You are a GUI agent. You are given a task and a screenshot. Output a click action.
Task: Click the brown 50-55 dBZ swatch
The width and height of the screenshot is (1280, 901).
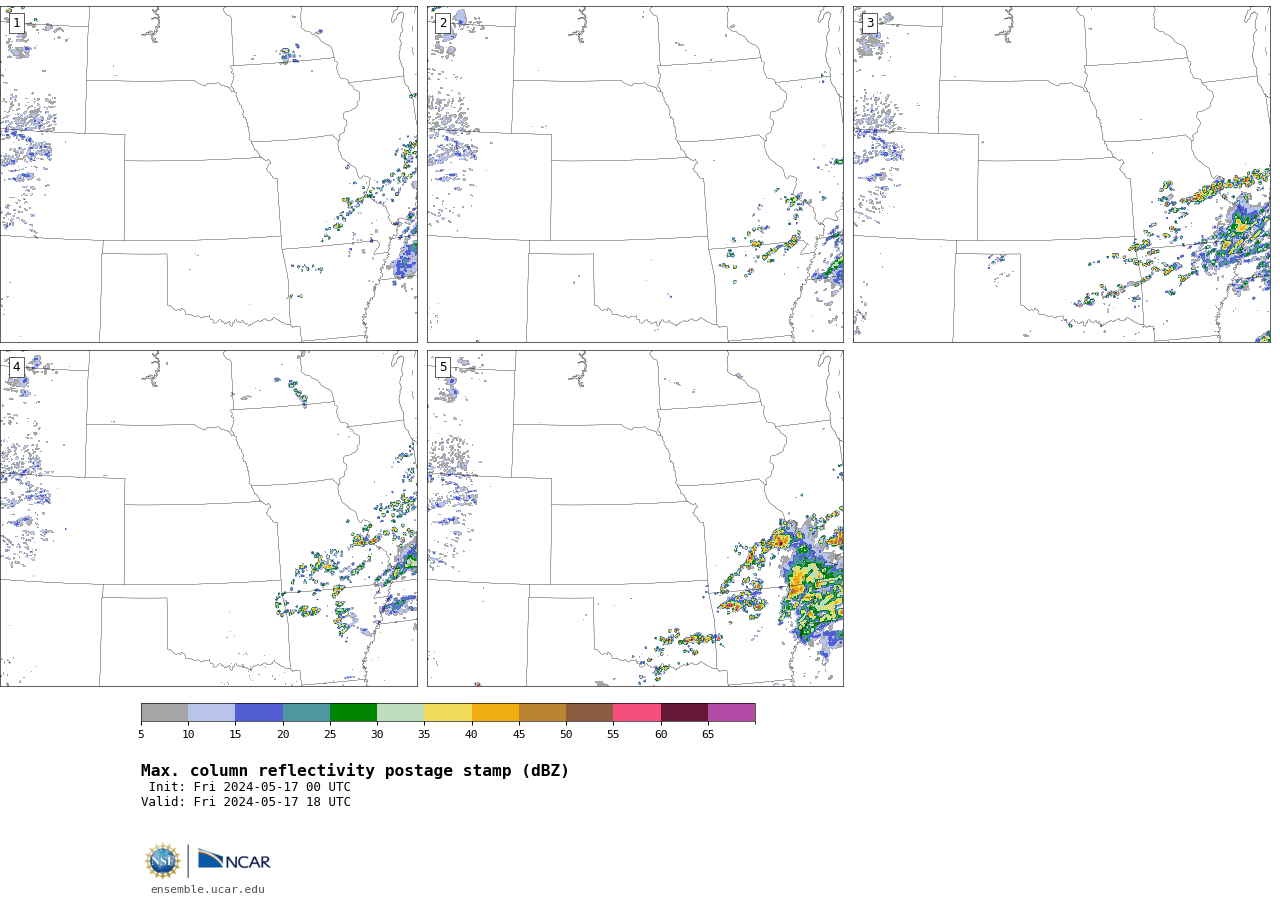(590, 713)
